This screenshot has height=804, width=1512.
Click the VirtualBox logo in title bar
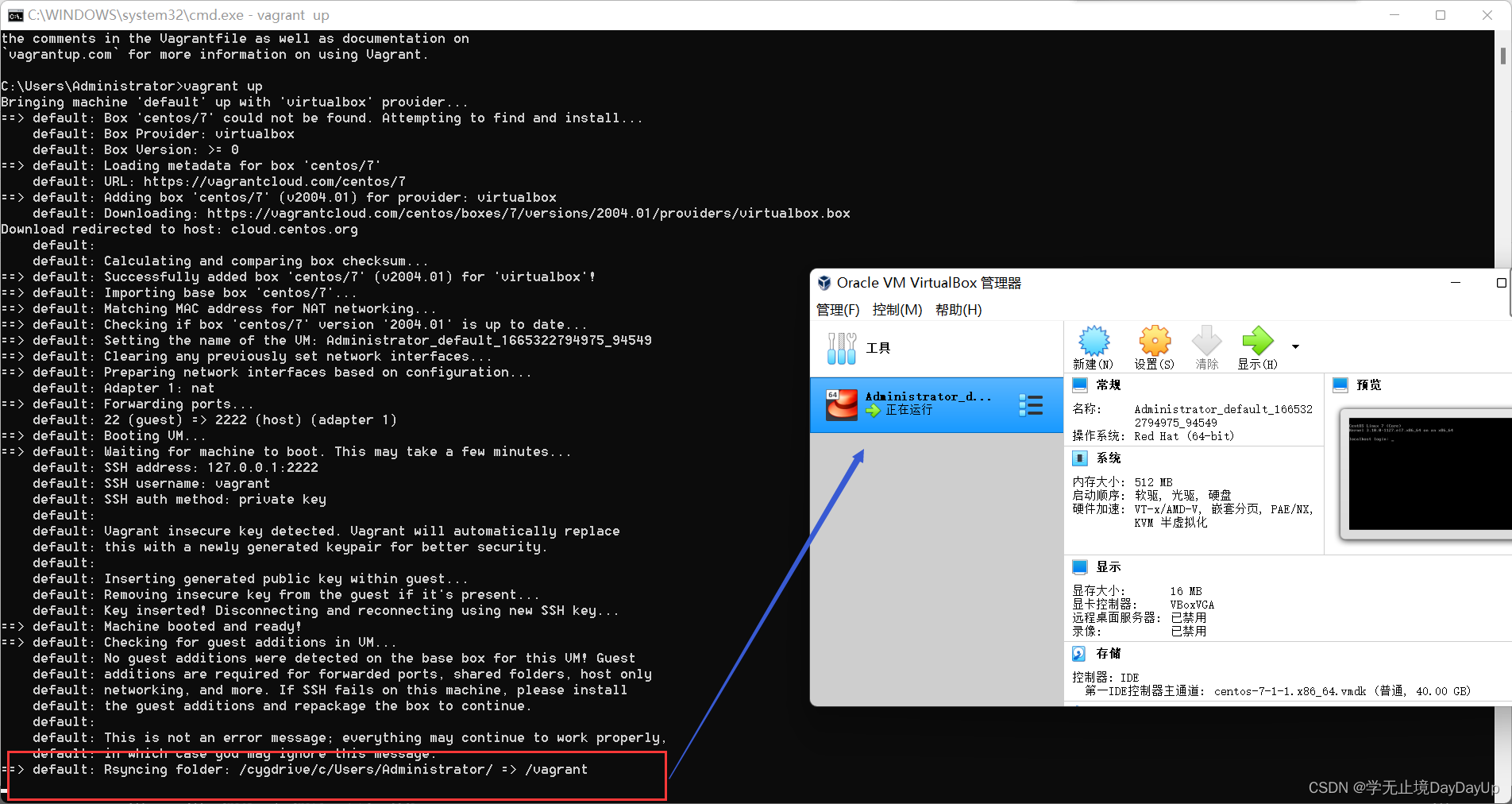[824, 283]
